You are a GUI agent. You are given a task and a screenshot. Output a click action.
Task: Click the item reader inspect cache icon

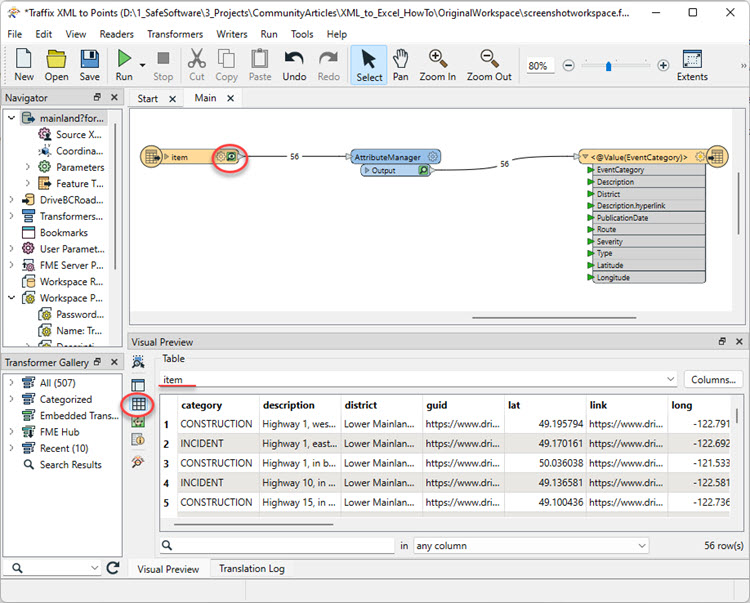(x=231, y=156)
